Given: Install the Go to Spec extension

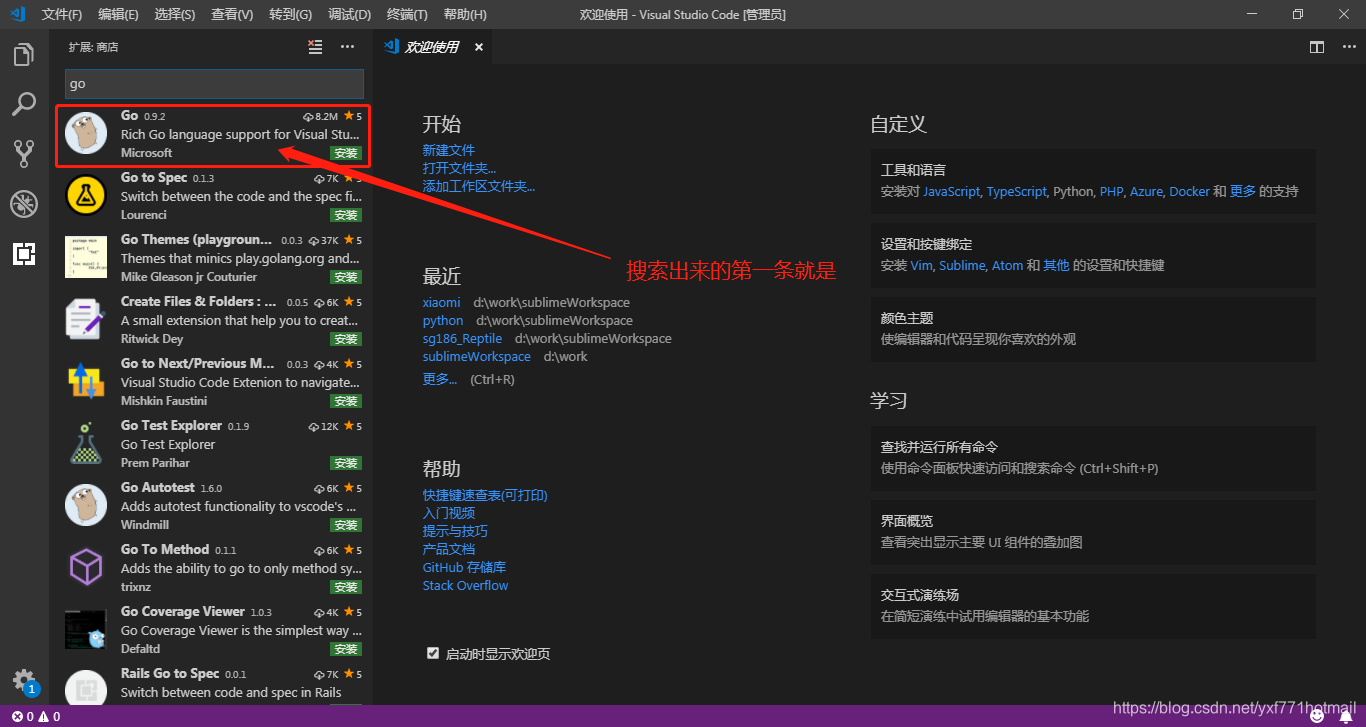Looking at the screenshot, I should (x=346, y=215).
